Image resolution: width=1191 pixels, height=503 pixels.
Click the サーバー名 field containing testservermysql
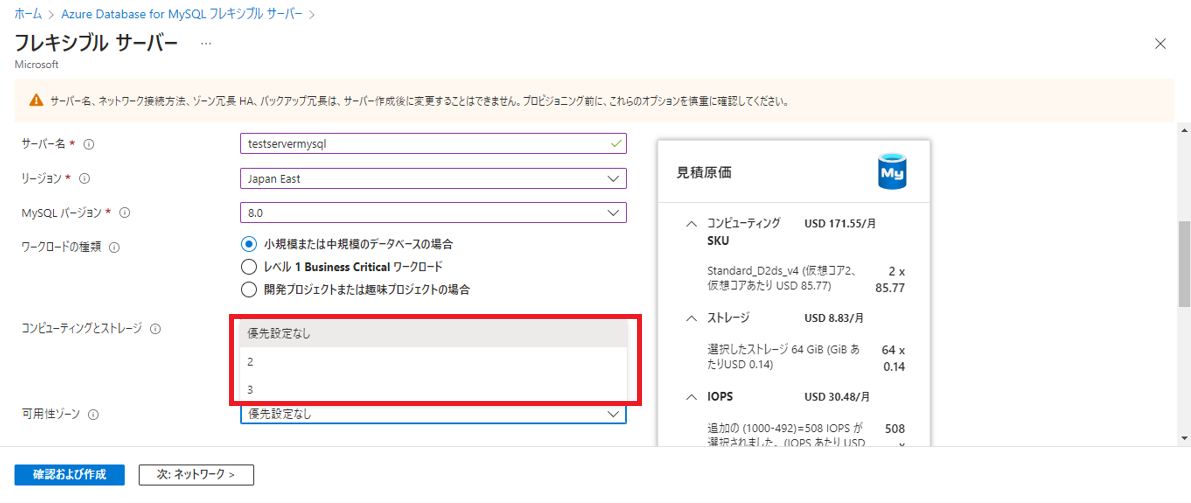(x=433, y=144)
